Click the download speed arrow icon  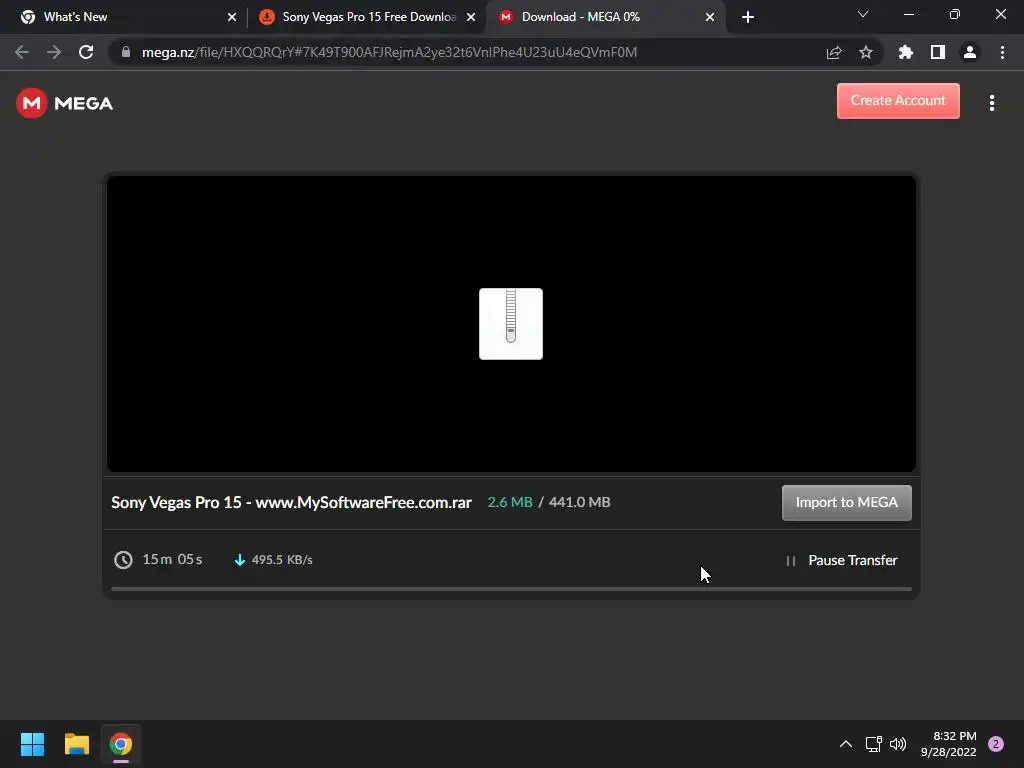(240, 560)
